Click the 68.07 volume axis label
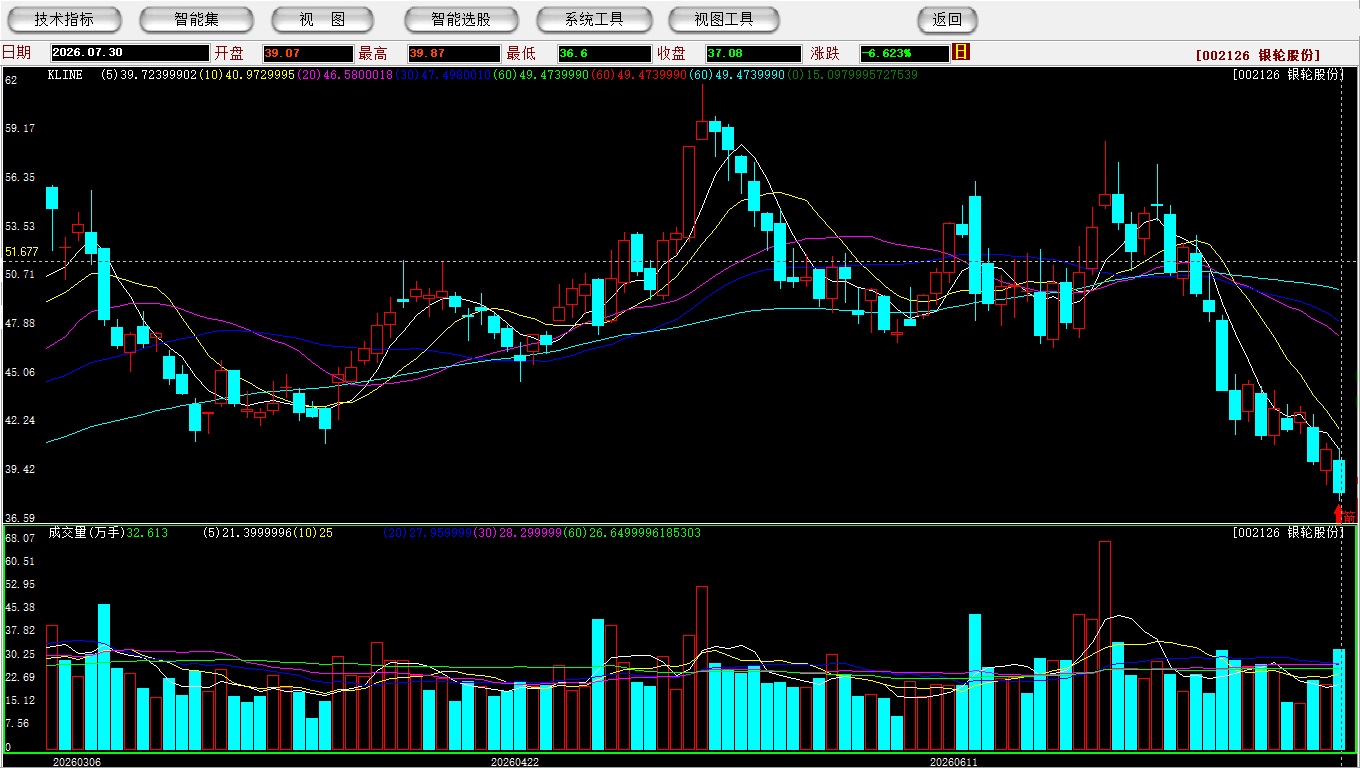The image size is (1360, 768). point(20,538)
